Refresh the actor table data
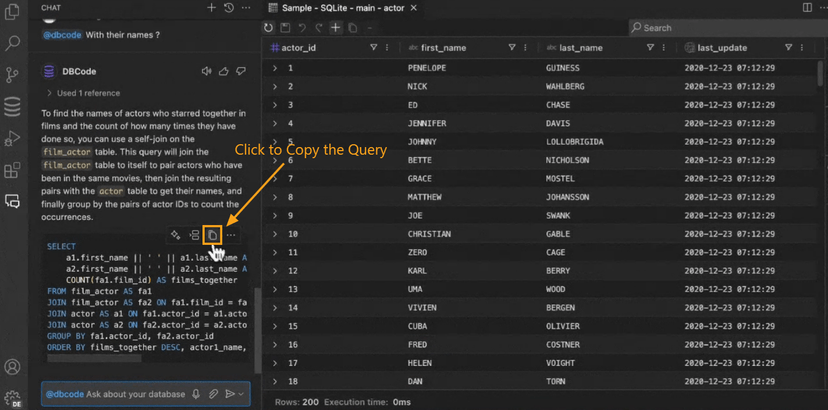This screenshot has width=828, height=410. click(x=269, y=28)
